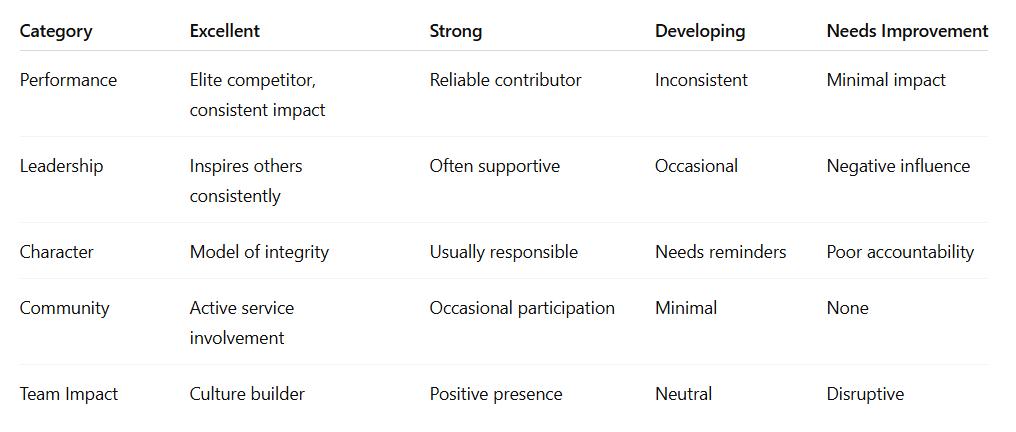Screen dimensions: 1016x432
Task: Select the Strong column header
Action: [x=455, y=31]
